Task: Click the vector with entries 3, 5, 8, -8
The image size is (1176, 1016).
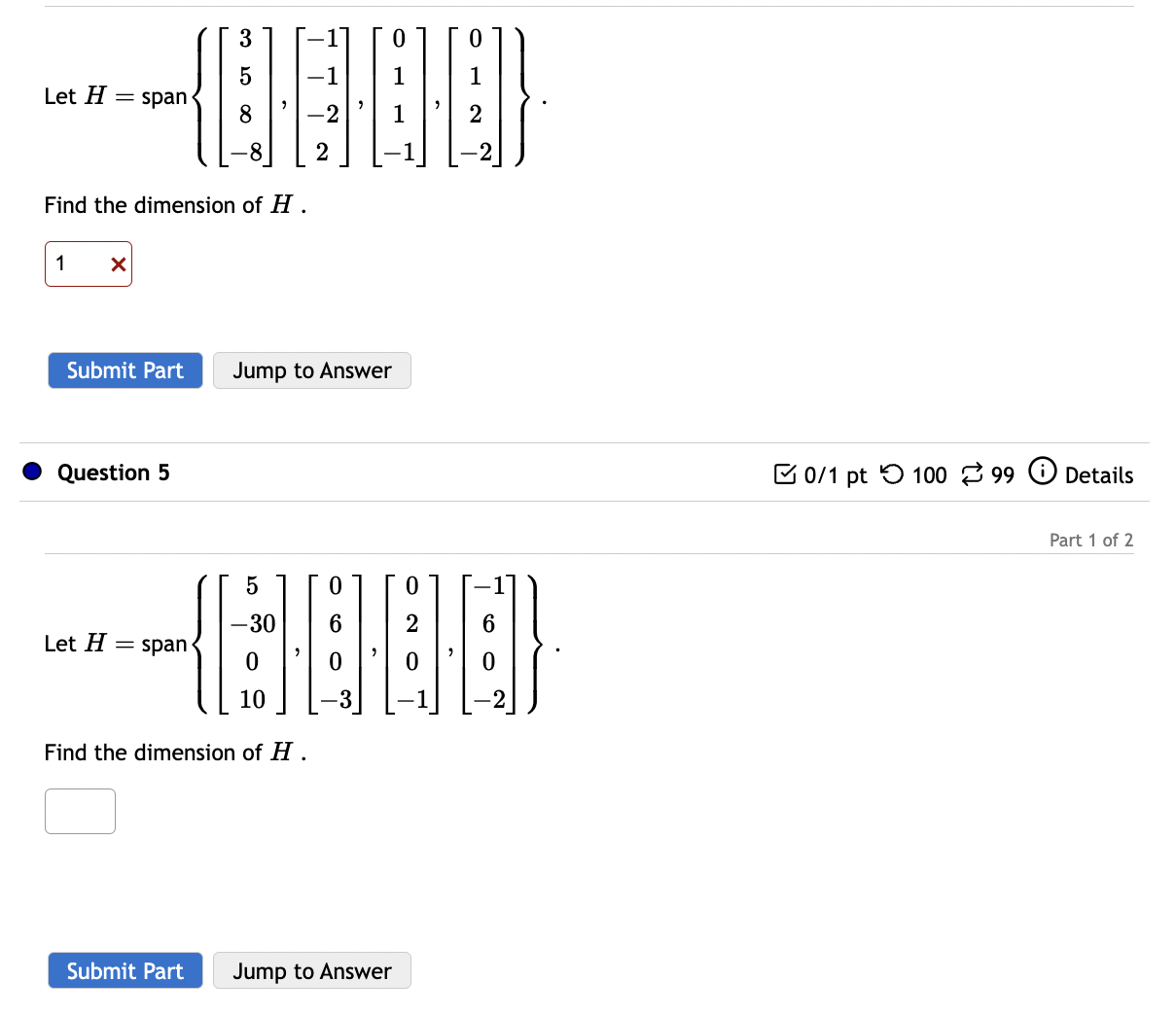Action: pyautogui.click(x=245, y=96)
